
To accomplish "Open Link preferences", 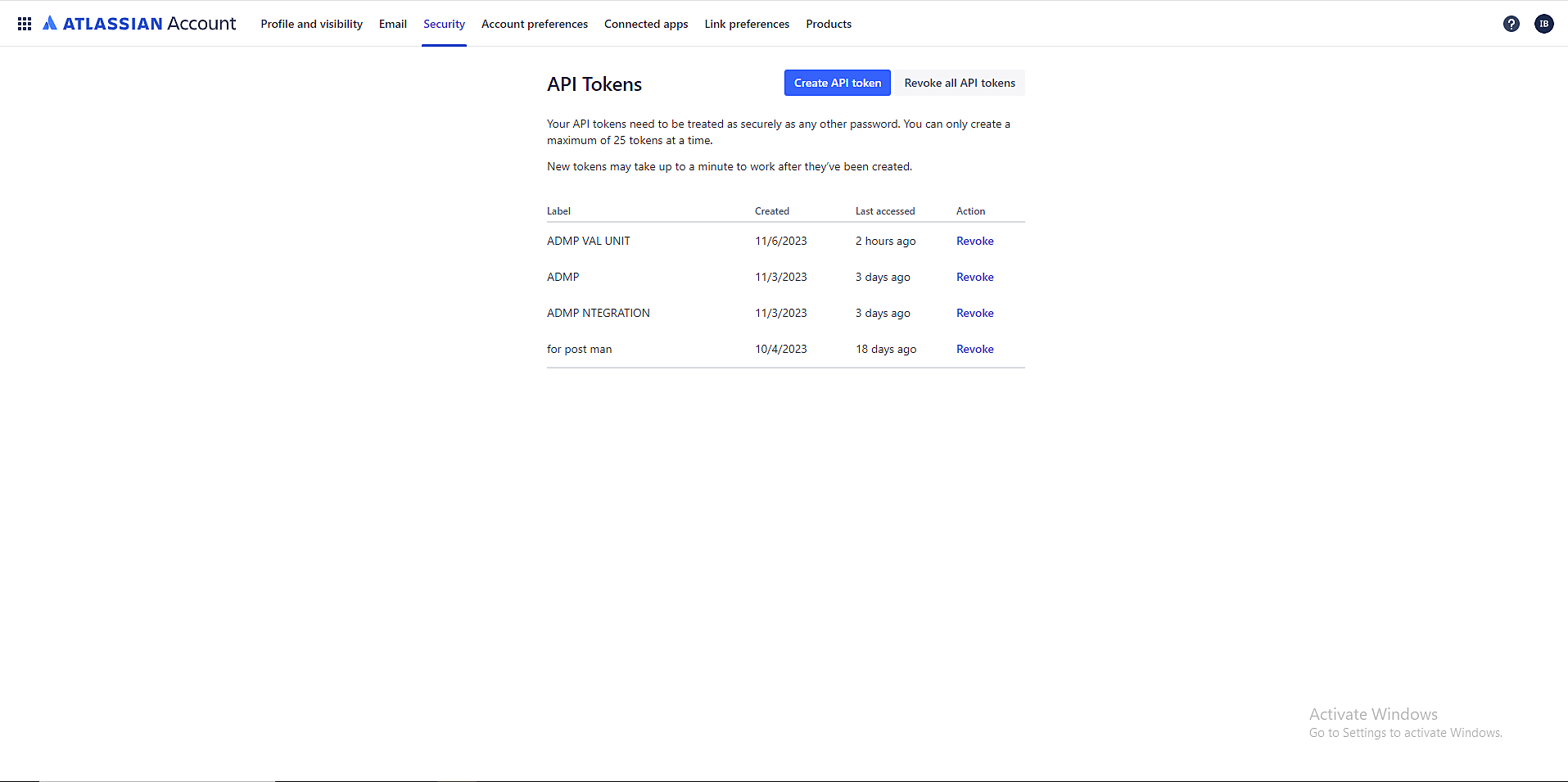I will (746, 24).
